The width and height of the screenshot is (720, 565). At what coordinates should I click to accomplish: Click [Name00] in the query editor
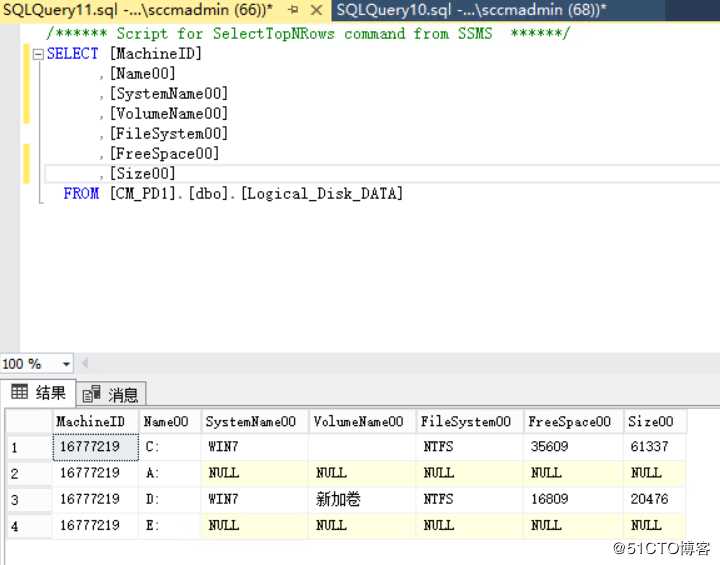[142, 73]
